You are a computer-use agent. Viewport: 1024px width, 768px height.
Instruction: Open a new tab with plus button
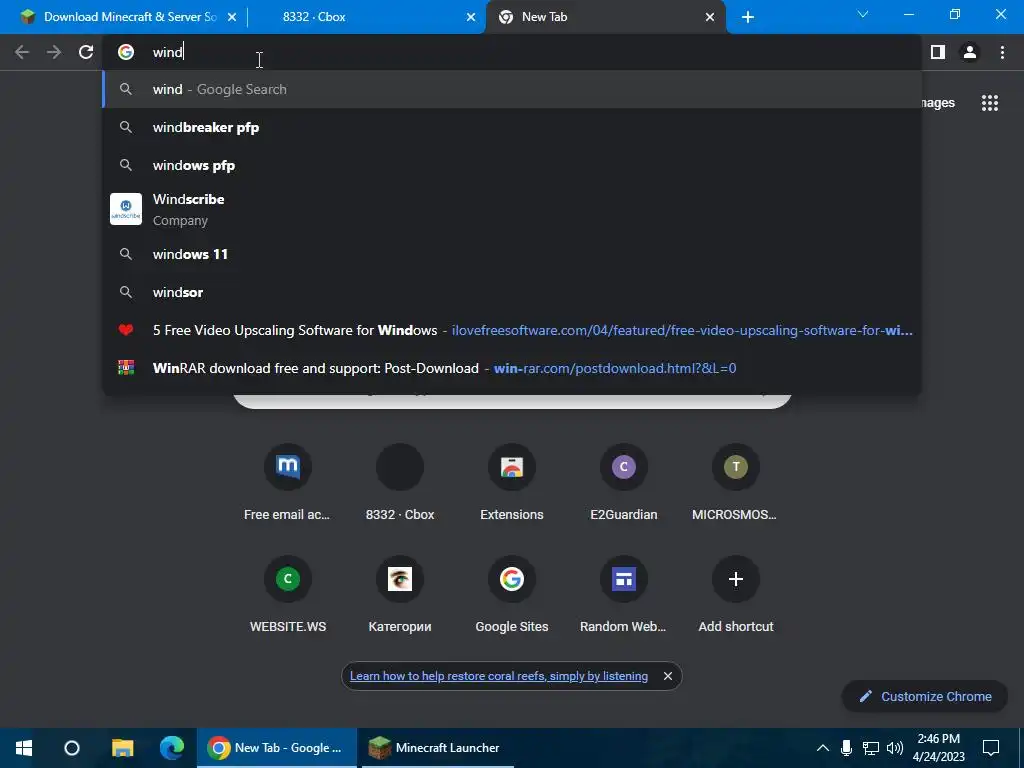click(748, 17)
